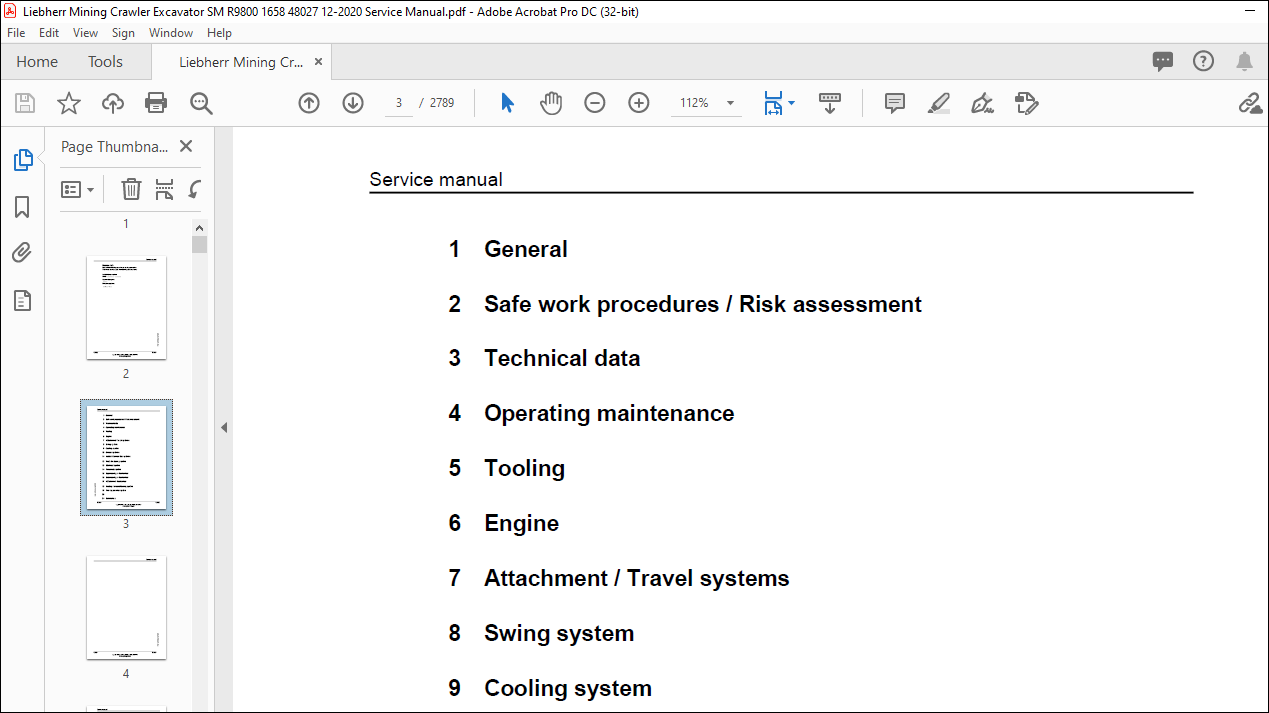Select page 4 thumbnail
The height and width of the screenshot is (713, 1269).
(126, 607)
